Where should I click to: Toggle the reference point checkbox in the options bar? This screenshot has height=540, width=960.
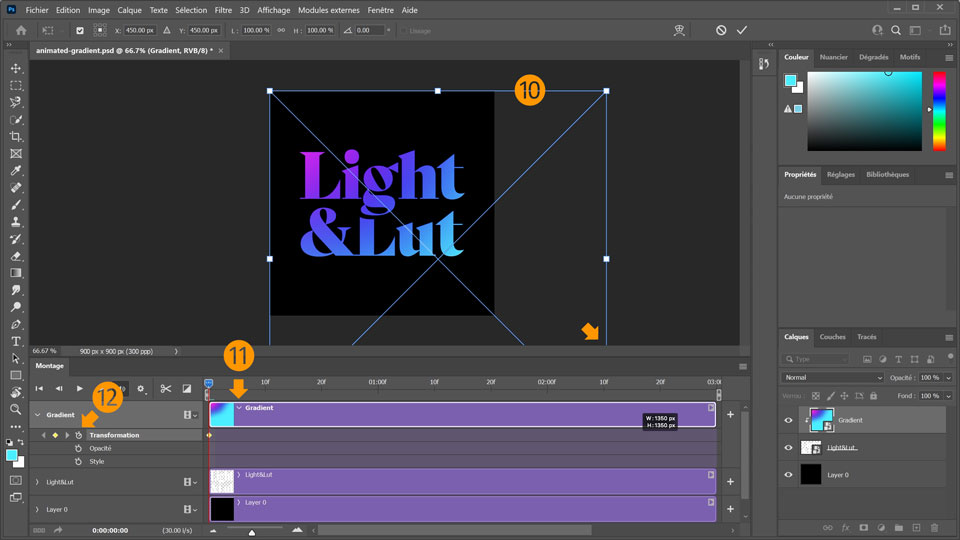tap(80, 30)
